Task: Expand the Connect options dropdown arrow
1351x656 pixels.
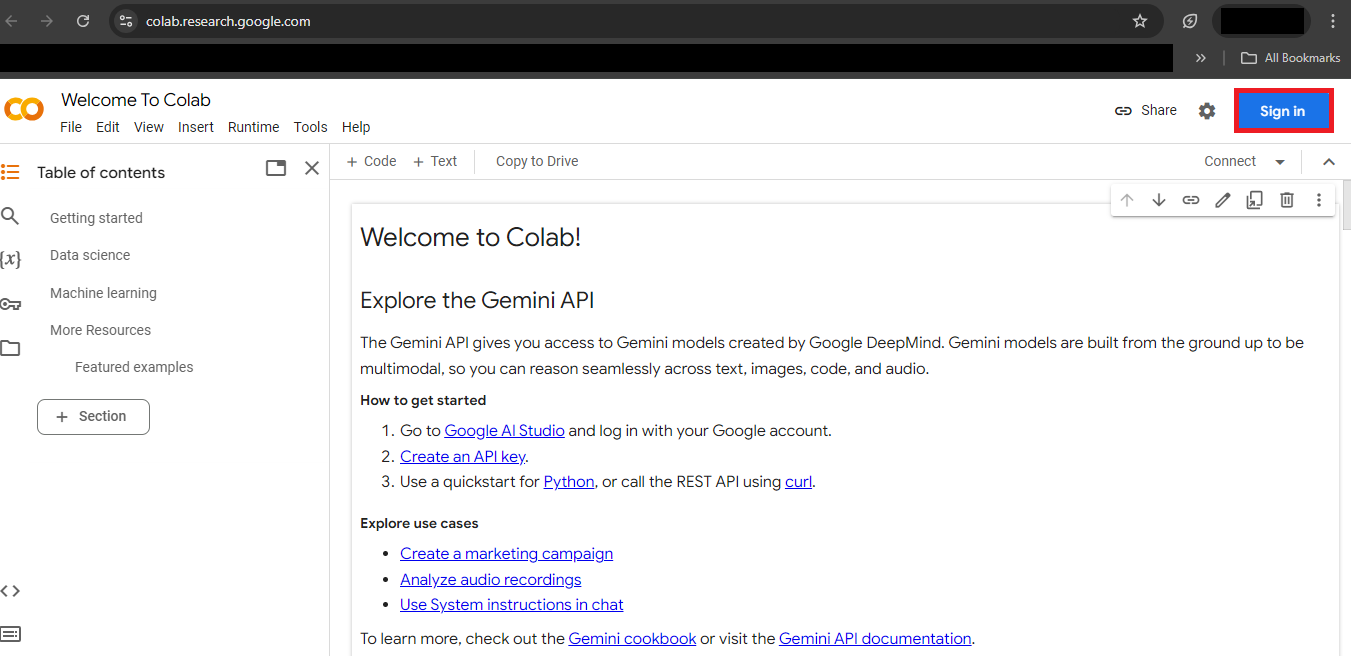Action: [x=1280, y=162]
